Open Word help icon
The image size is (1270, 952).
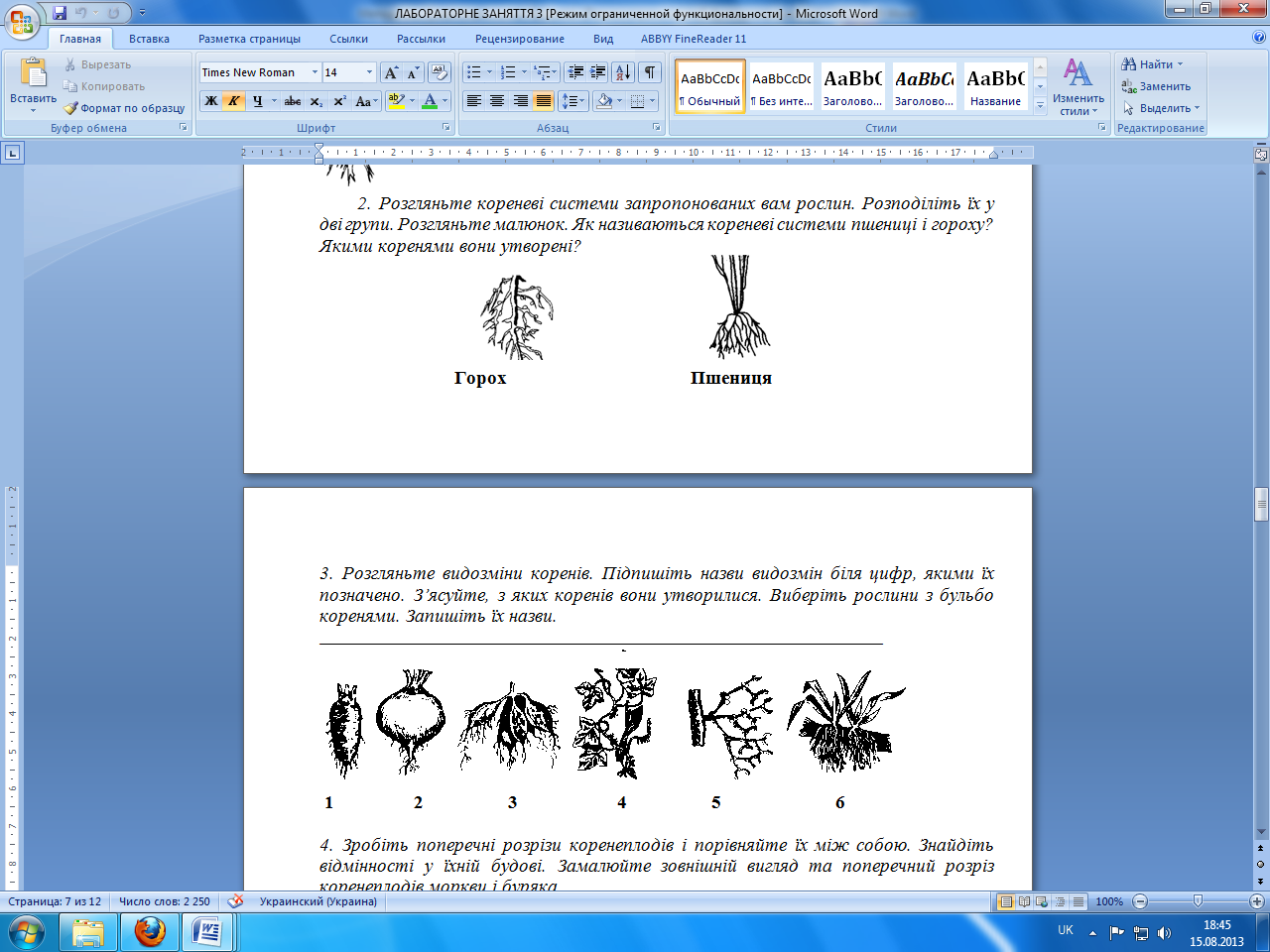click(x=1258, y=38)
